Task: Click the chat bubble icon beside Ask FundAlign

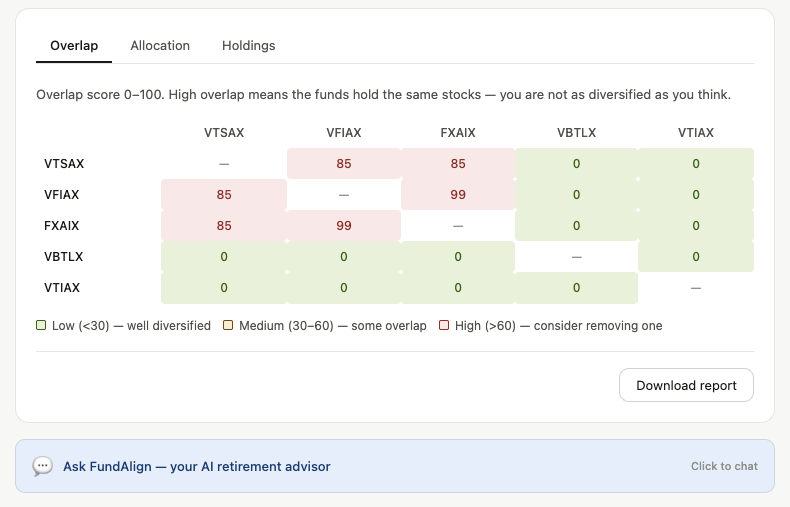Action: pos(42,466)
